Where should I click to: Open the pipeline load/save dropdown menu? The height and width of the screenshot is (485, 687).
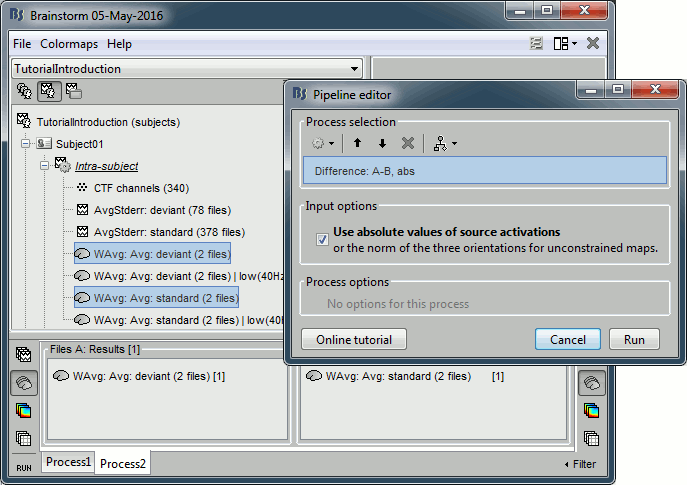(x=445, y=144)
